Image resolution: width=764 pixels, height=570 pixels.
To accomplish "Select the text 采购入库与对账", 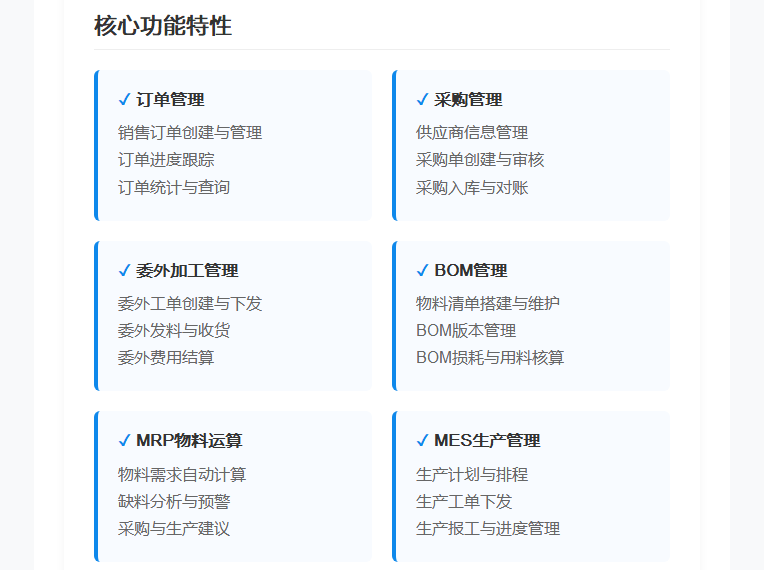I will 472,188.
